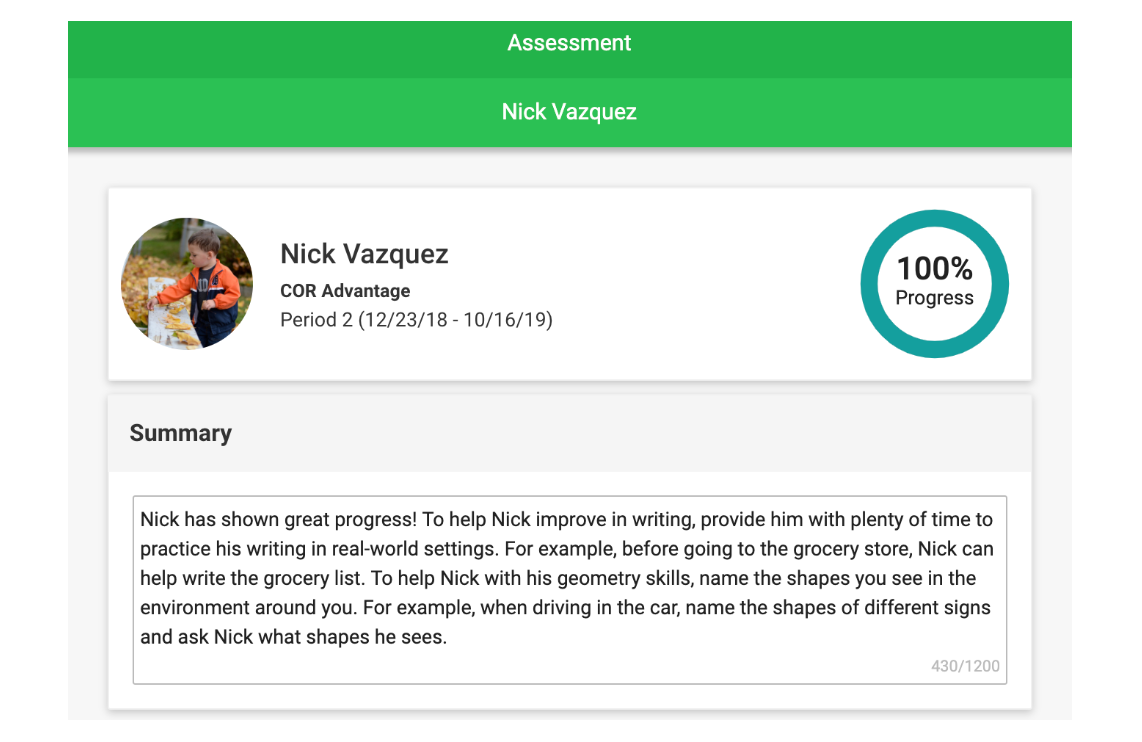Click the Summary section heading
Viewport: 1142px width, 742px height.
(181, 433)
